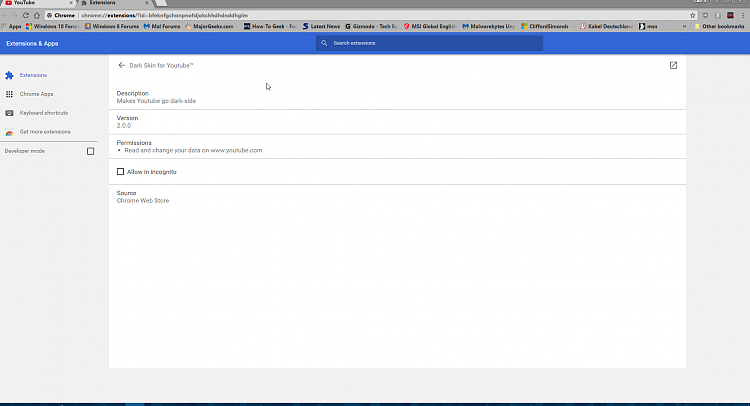Expand hidden bookmarks with the chevron
The width and height of the screenshot is (750, 406).
[684, 26]
